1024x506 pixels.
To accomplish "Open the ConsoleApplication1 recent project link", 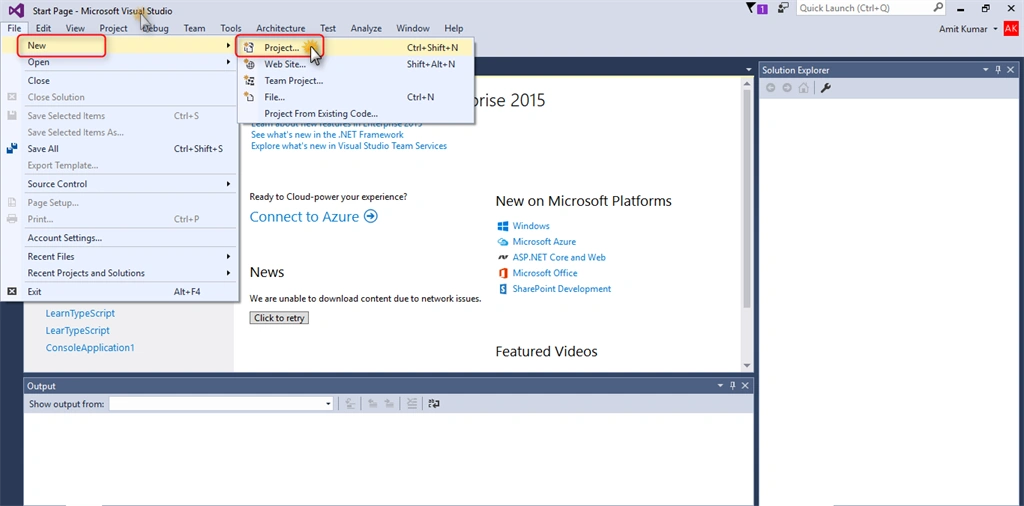I will 90,348.
